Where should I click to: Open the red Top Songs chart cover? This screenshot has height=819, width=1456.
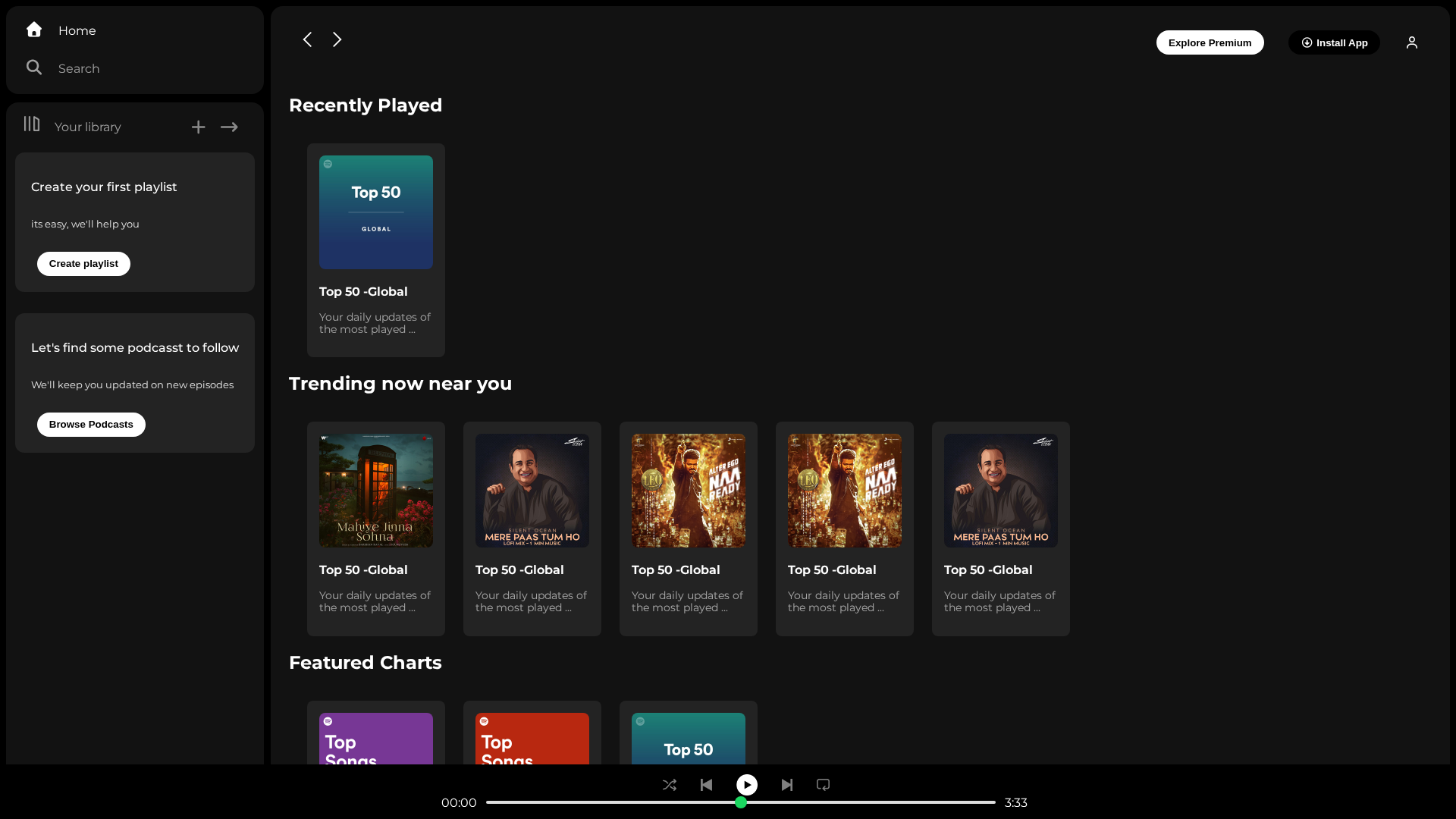pos(532,739)
